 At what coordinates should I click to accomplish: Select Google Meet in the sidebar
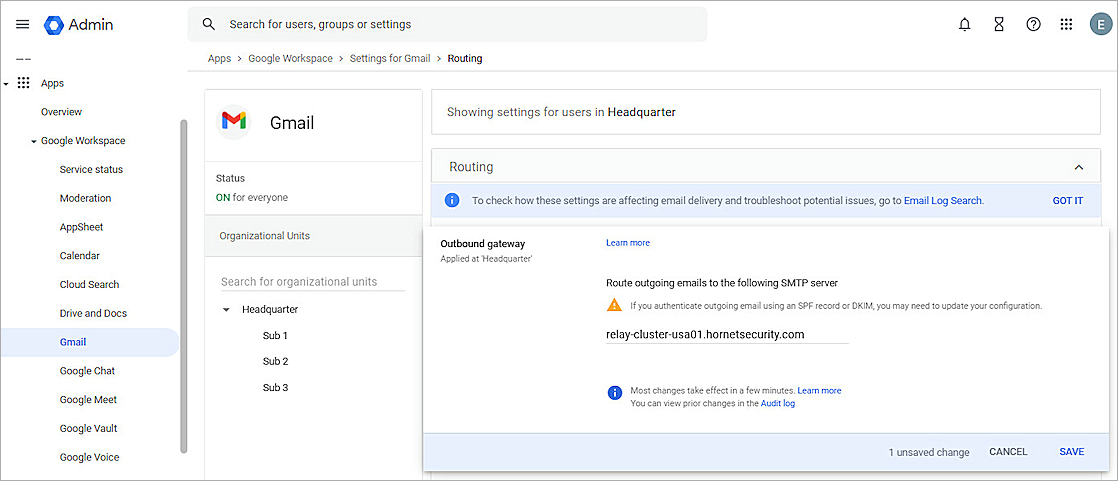pos(88,400)
